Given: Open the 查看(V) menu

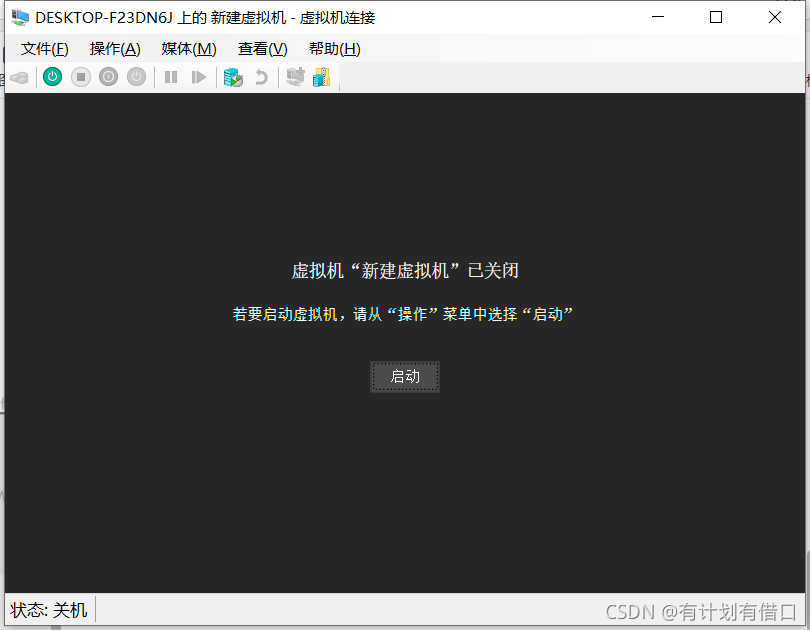Looking at the screenshot, I should pyautogui.click(x=262, y=48).
